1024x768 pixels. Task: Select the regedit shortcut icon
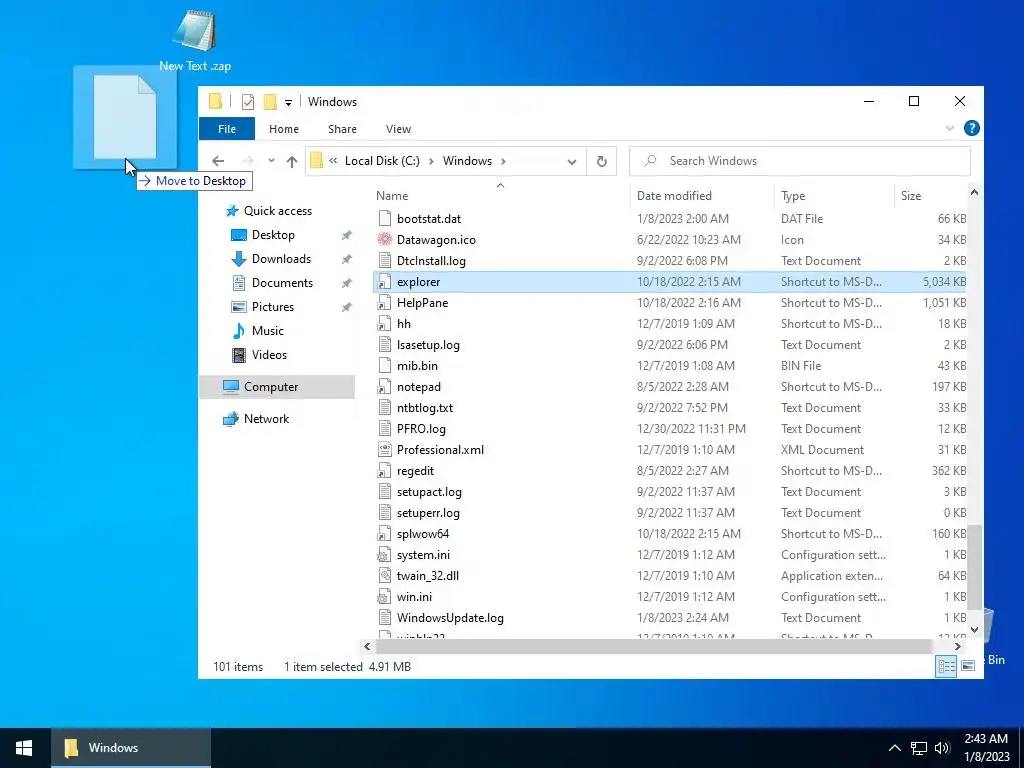pyautogui.click(x=385, y=471)
